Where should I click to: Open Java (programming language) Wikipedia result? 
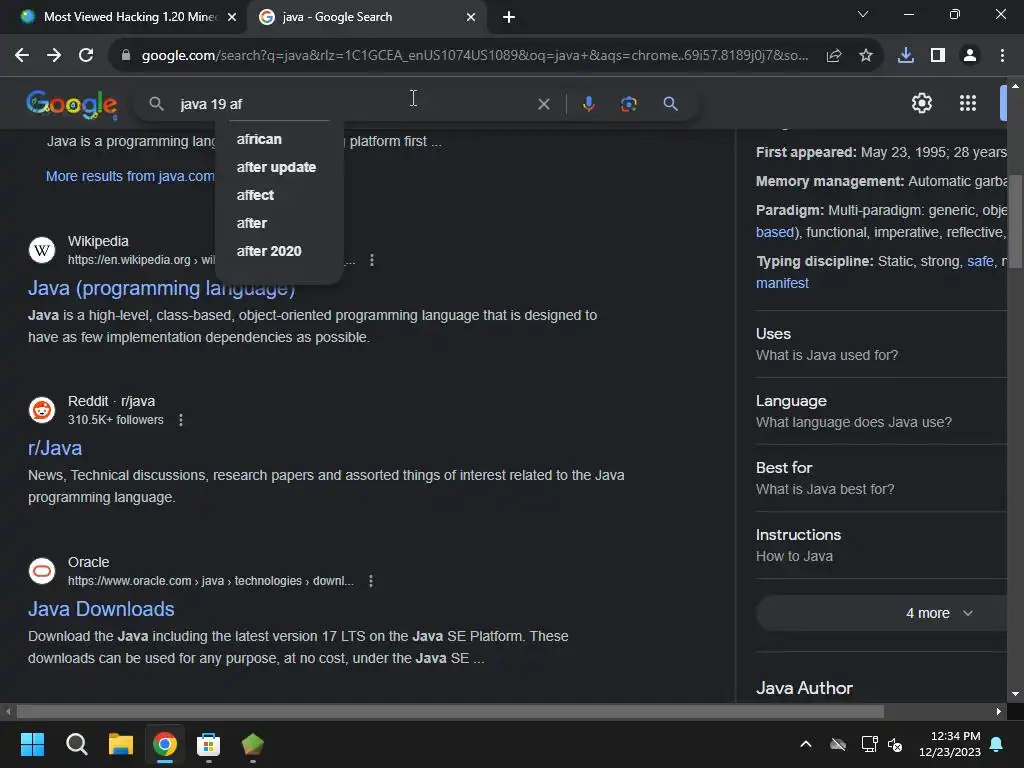[161, 288]
